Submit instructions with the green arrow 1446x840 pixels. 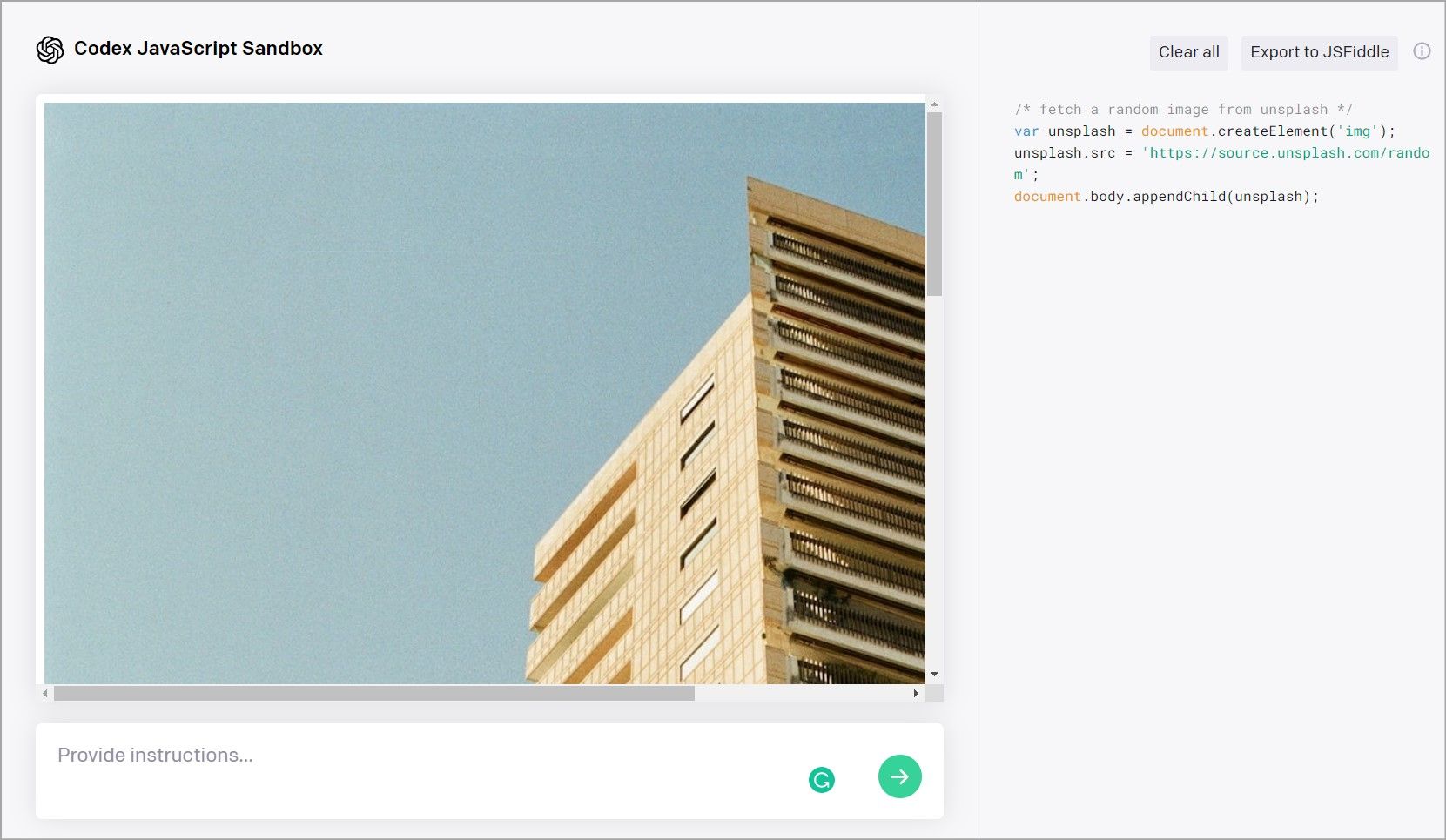[x=899, y=776]
